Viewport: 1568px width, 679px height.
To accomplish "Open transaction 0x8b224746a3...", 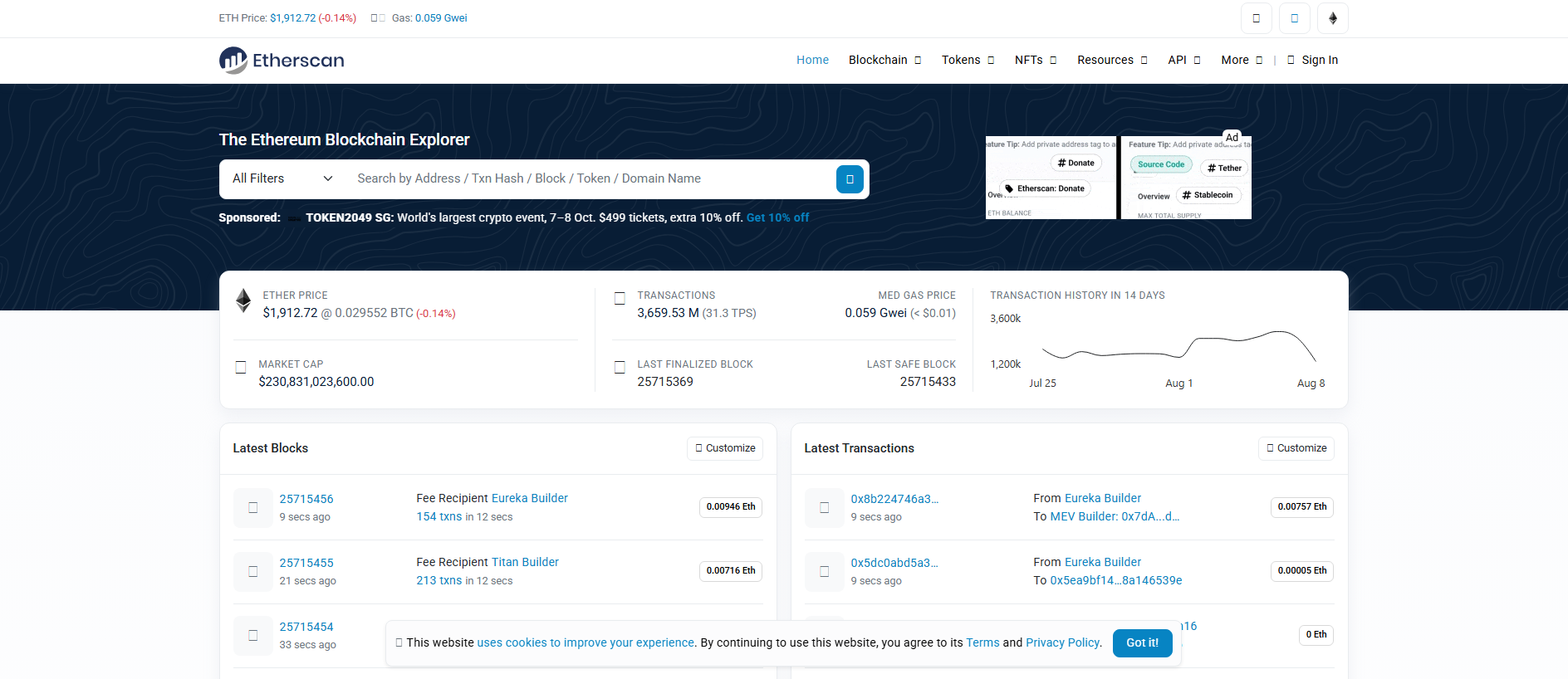I will click(x=894, y=499).
